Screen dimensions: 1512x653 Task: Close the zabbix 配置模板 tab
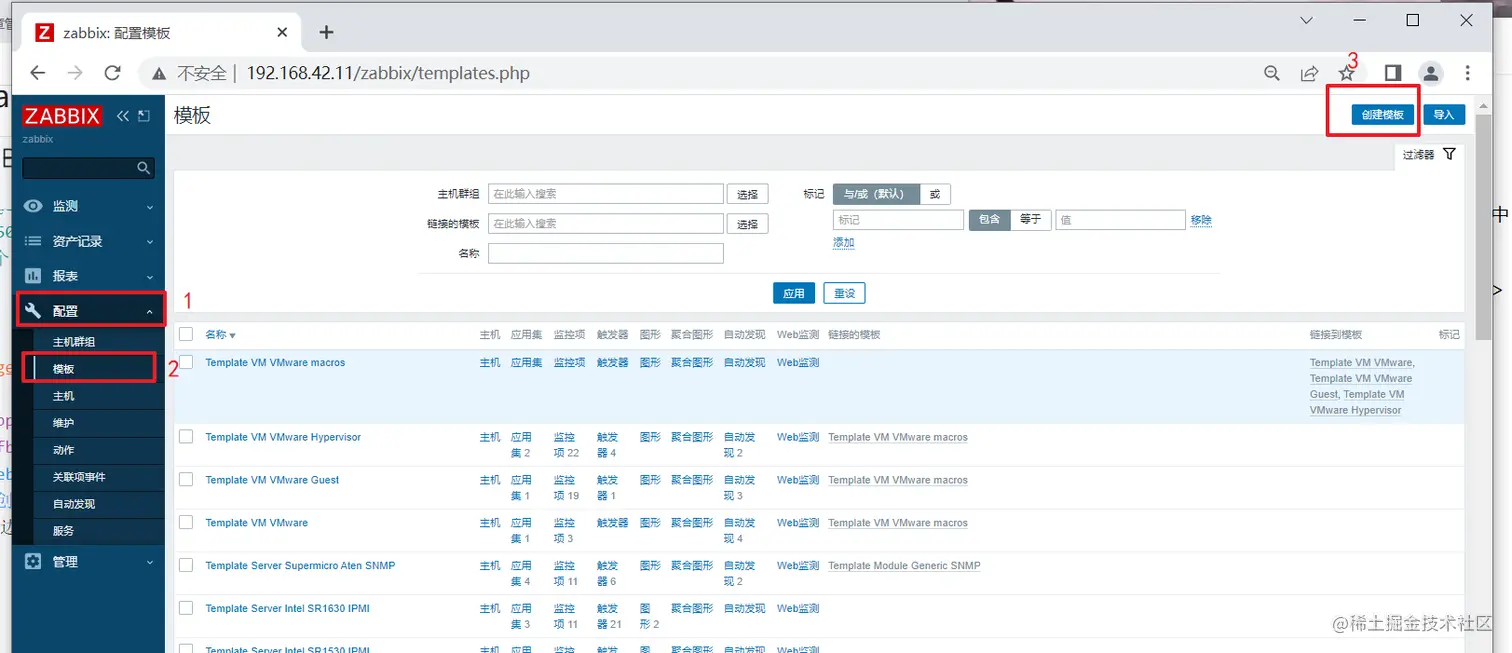click(x=282, y=32)
